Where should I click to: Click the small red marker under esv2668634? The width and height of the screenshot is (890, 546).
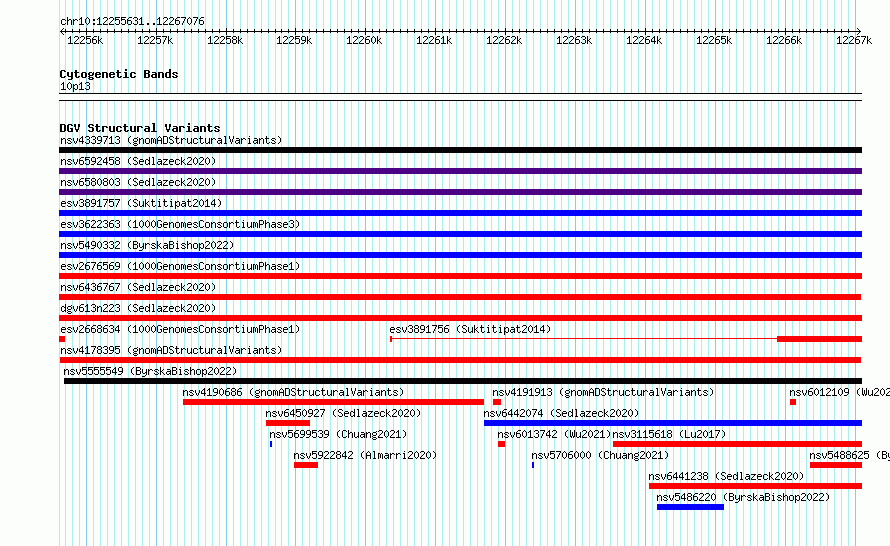(62, 339)
